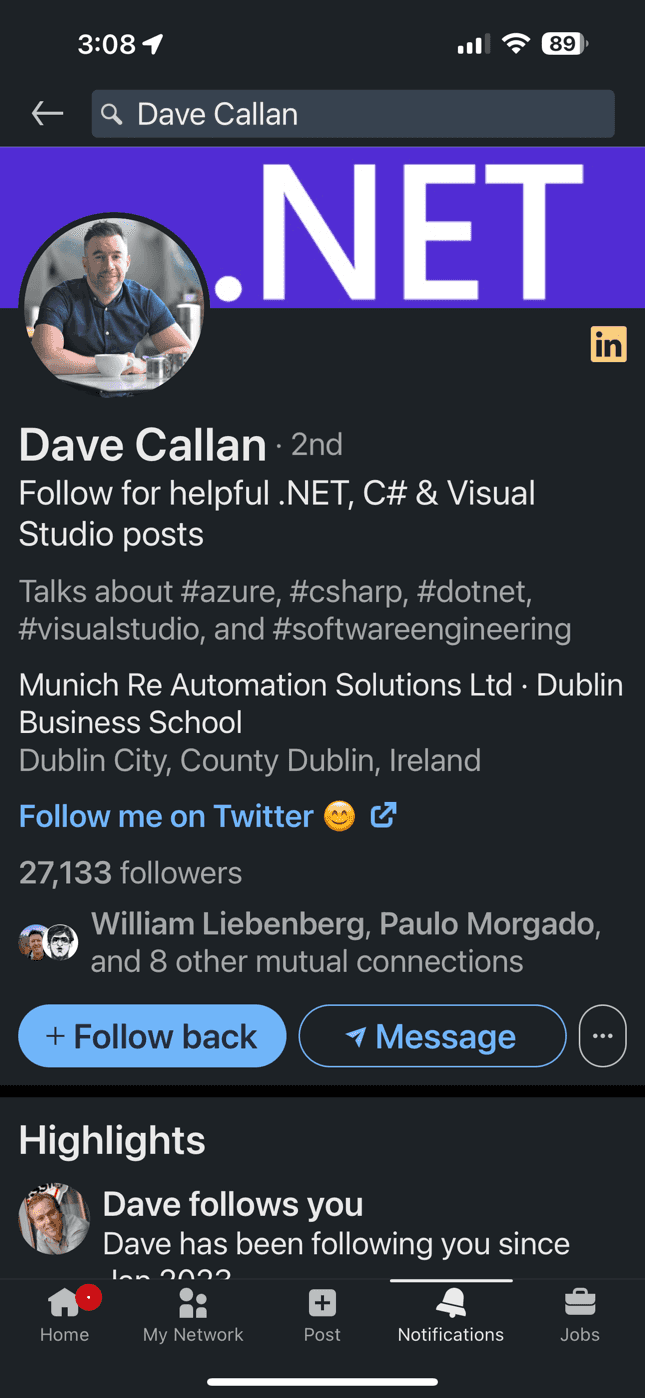Open the external link icon beside Twitter

(x=384, y=816)
